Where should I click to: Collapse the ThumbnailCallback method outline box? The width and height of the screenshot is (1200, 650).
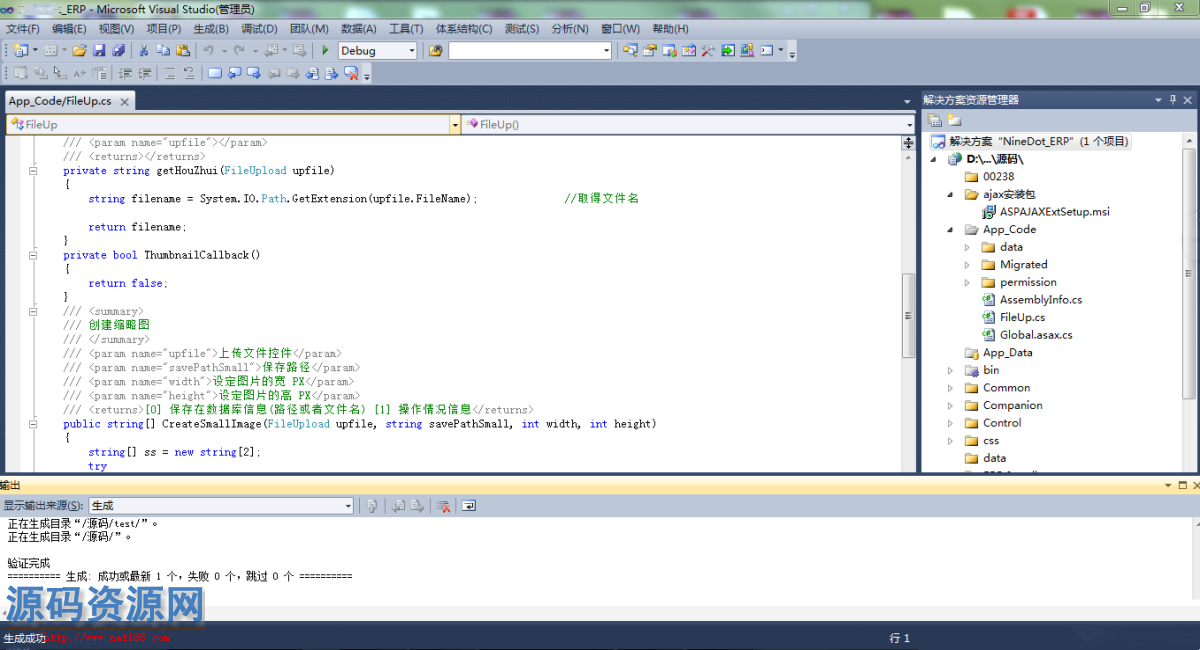[33, 255]
